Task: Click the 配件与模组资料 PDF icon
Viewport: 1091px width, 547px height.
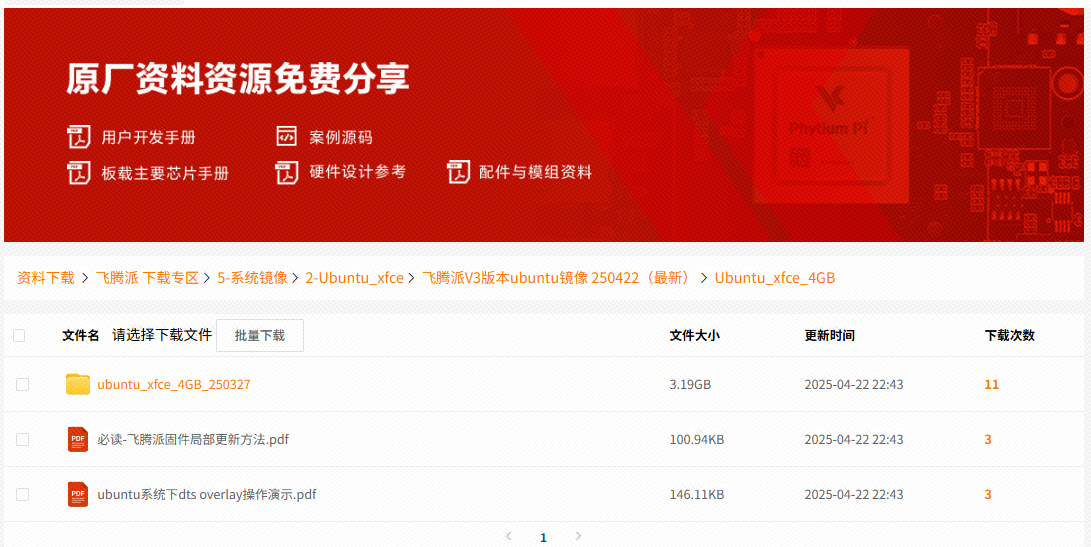Action: coord(458,173)
